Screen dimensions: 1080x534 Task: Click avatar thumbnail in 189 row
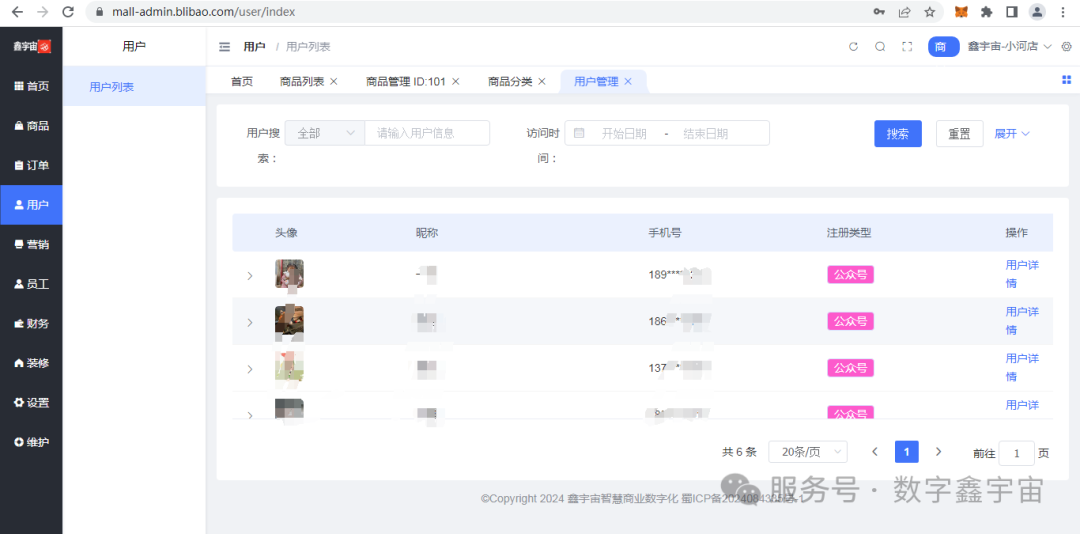[289, 274]
